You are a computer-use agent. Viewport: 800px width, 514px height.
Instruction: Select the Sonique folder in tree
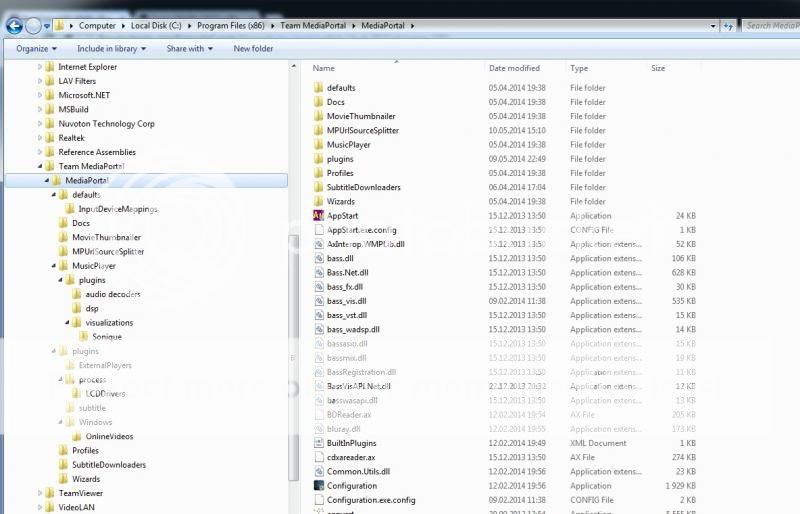[106, 337]
